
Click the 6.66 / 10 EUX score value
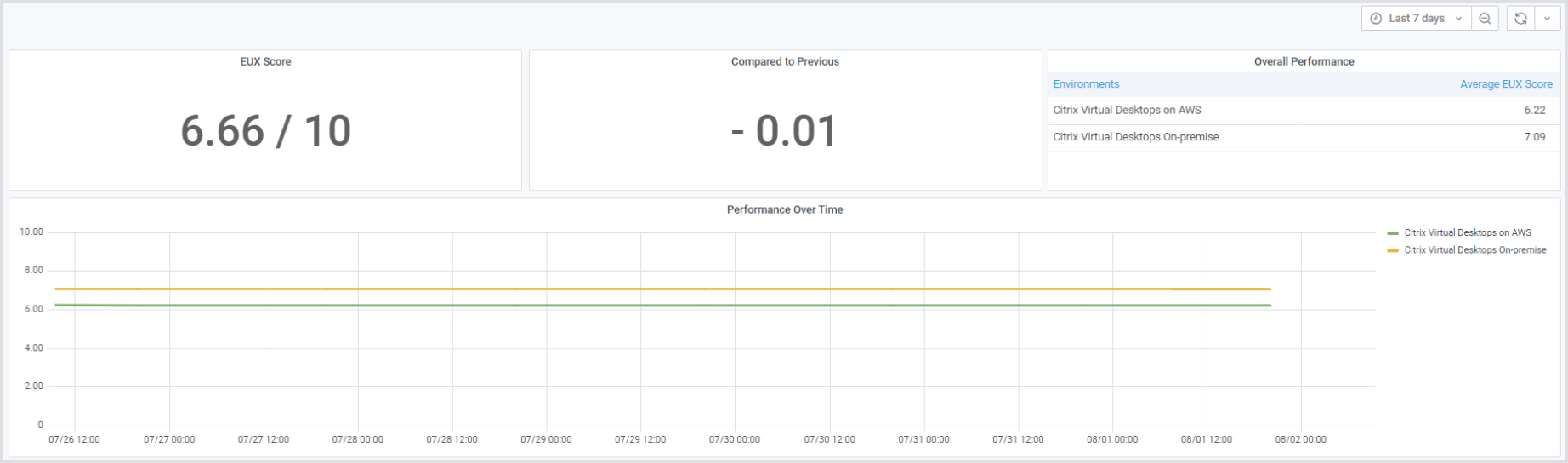265,130
